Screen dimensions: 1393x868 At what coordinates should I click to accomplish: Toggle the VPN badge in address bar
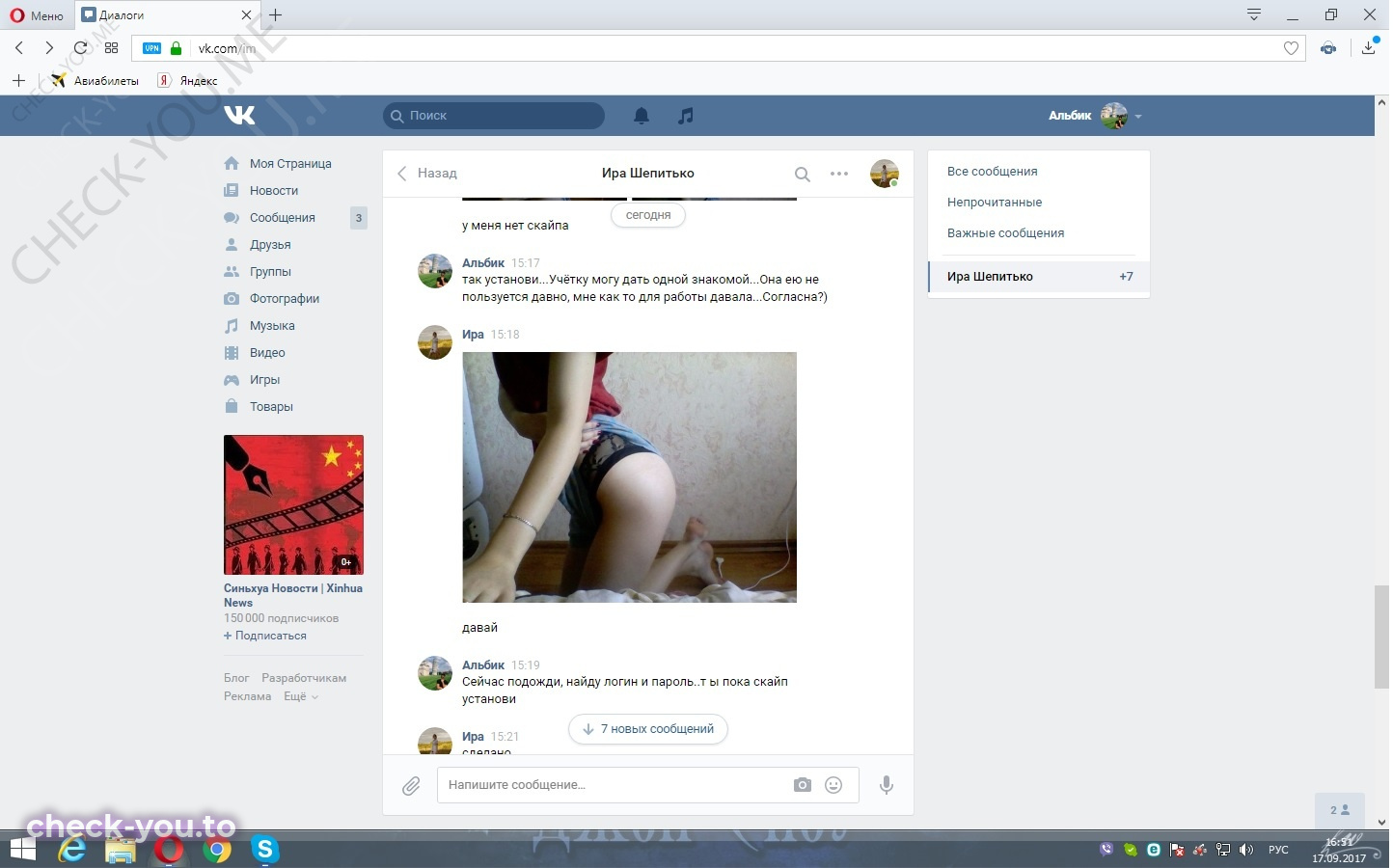pos(152,48)
